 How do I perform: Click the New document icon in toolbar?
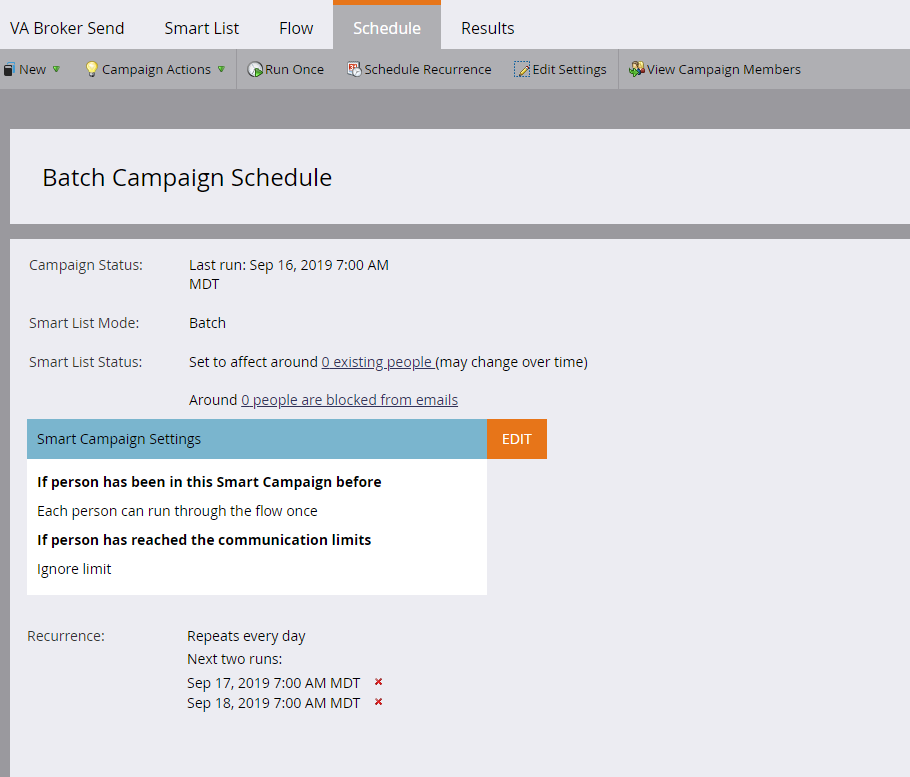pos(9,70)
